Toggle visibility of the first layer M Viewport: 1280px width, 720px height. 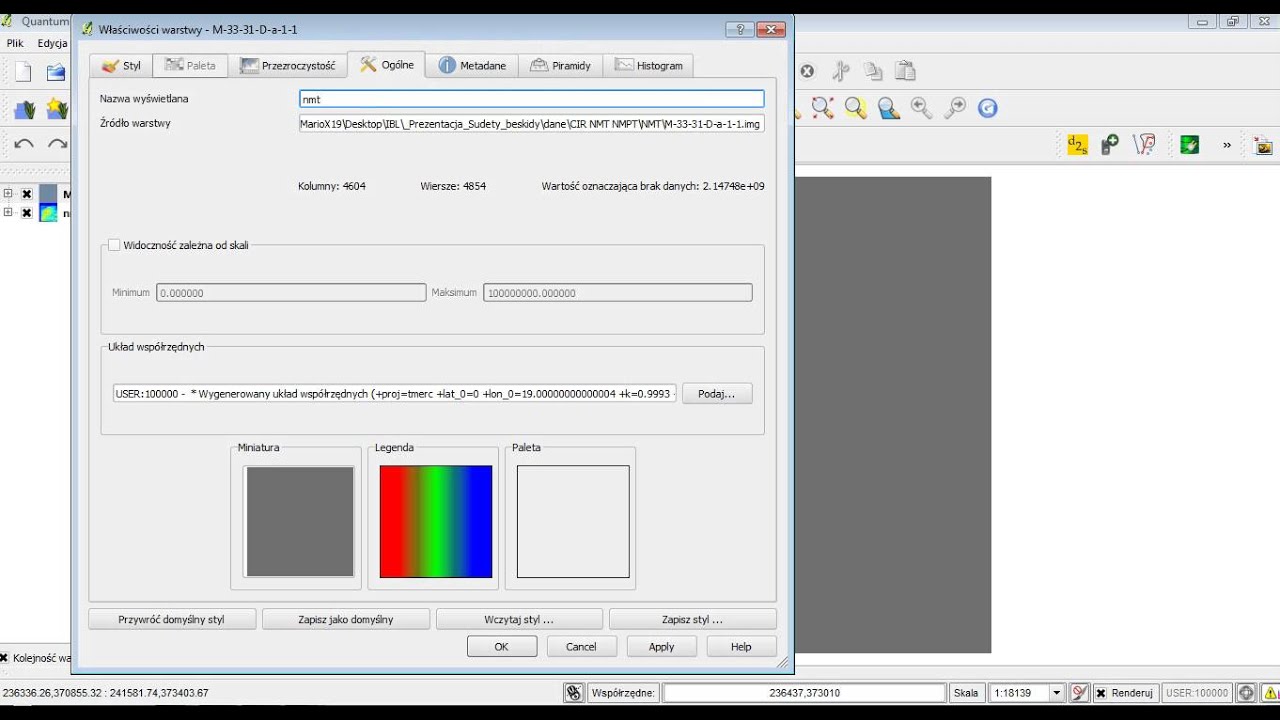(x=27, y=194)
